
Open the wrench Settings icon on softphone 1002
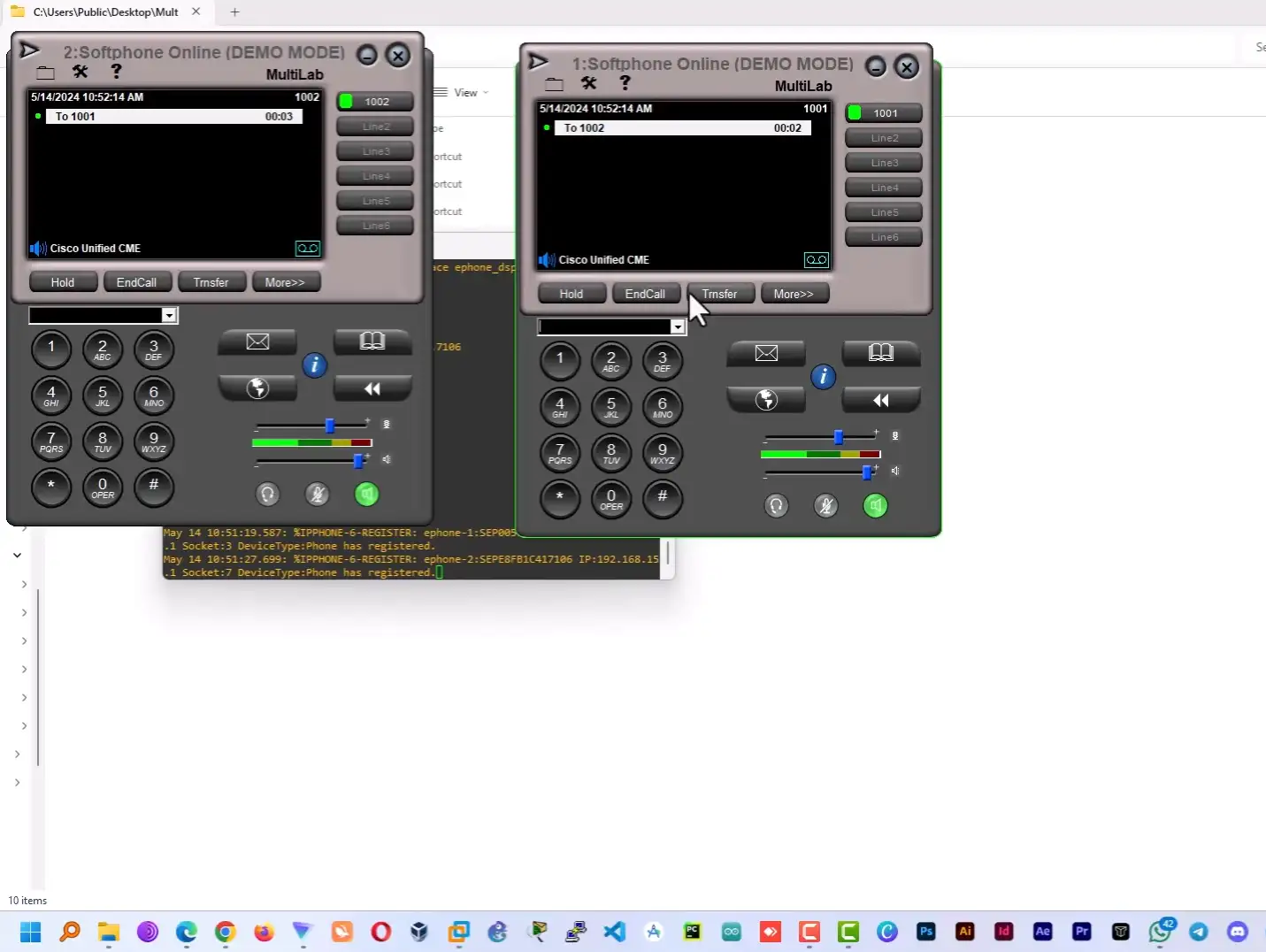[80, 72]
